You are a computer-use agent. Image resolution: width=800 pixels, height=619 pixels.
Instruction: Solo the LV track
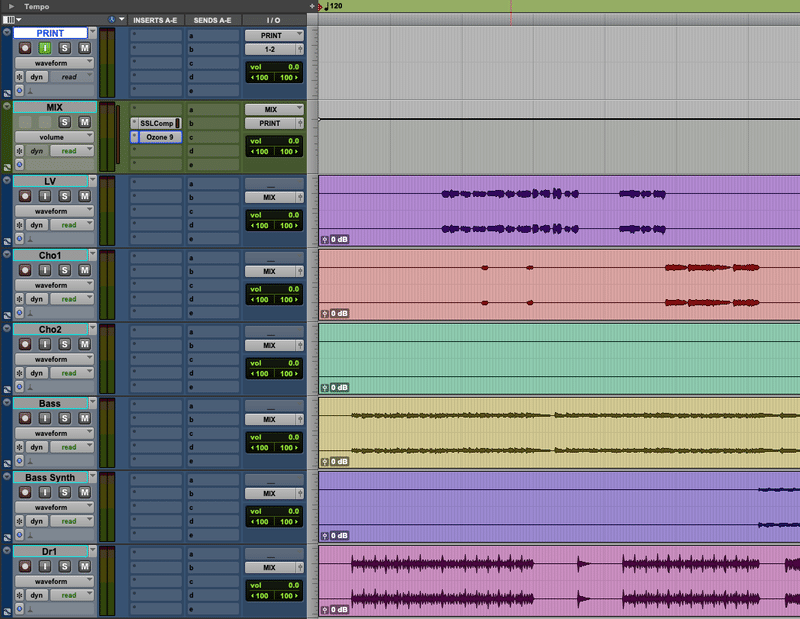coord(64,196)
